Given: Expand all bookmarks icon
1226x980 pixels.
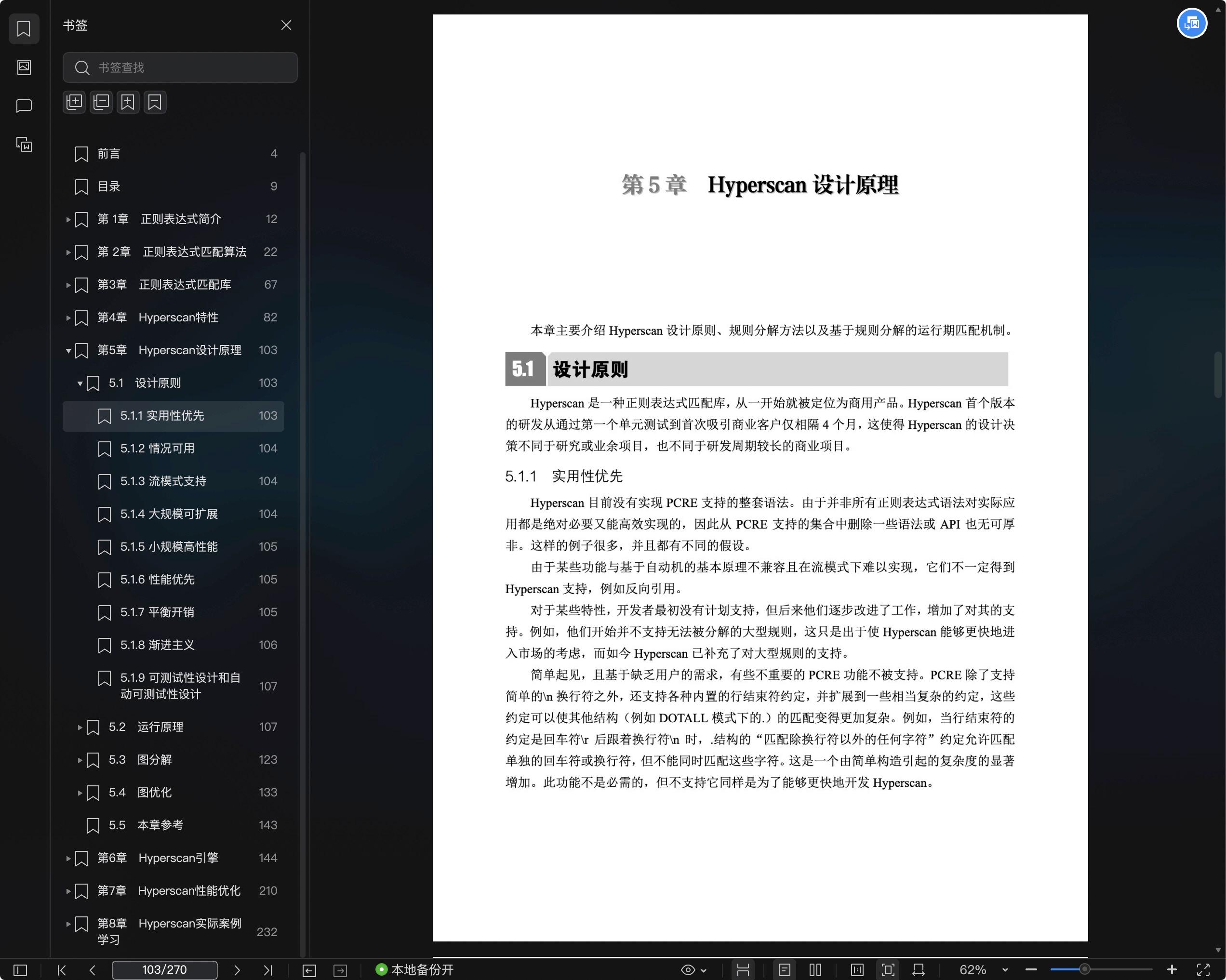Looking at the screenshot, I should (75, 102).
